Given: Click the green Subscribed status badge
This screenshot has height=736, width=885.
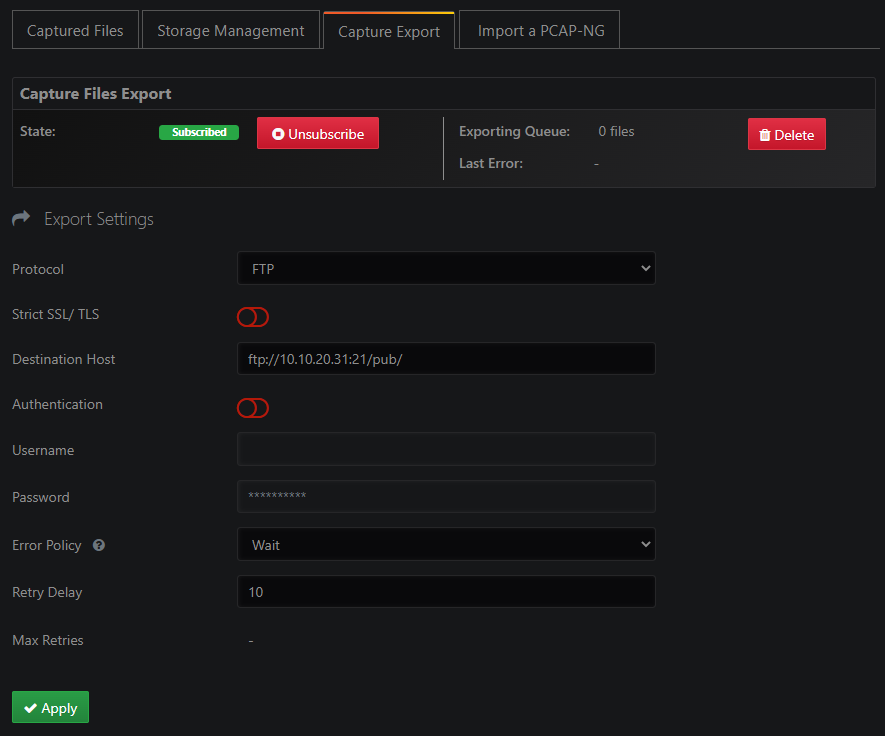Looking at the screenshot, I should (x=198, y=132).
